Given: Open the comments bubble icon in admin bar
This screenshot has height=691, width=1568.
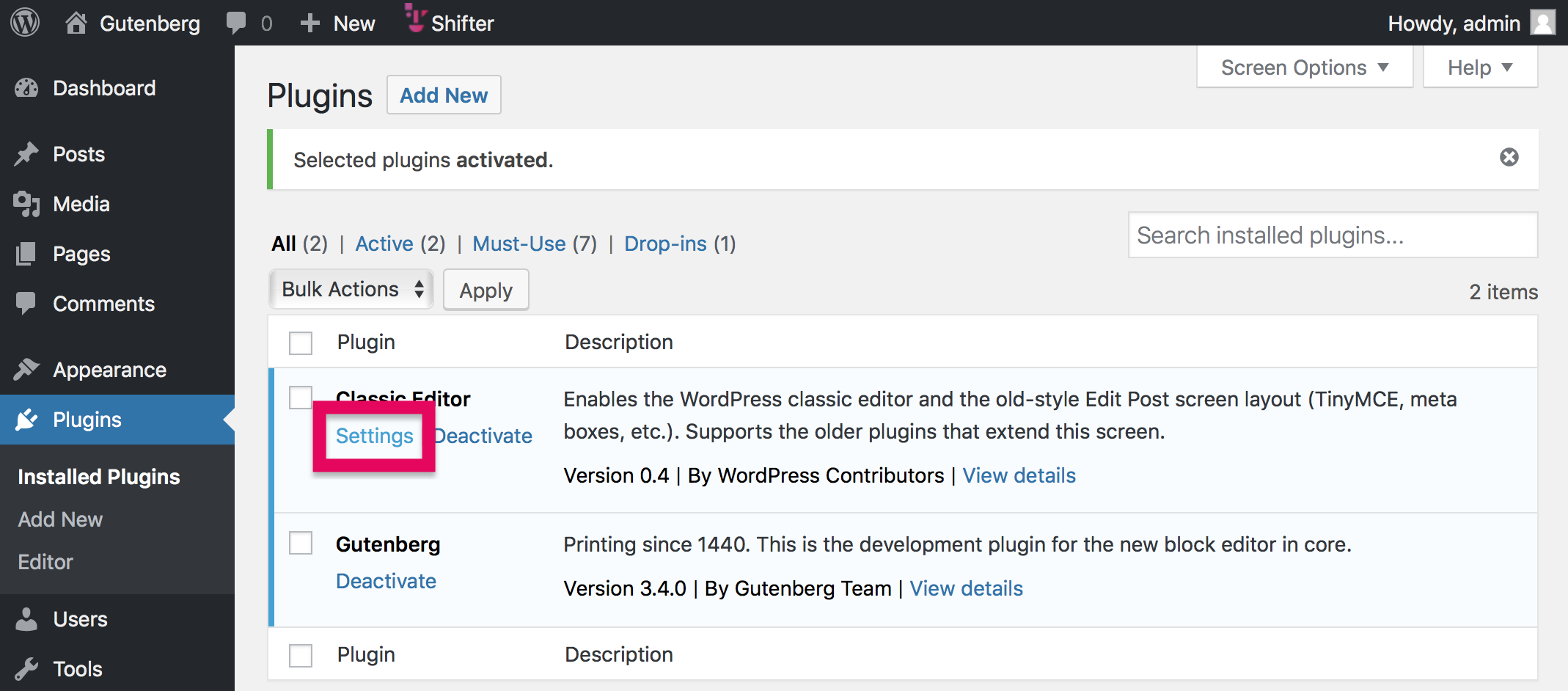Looking at the screenshot, I should coord(236,23).
